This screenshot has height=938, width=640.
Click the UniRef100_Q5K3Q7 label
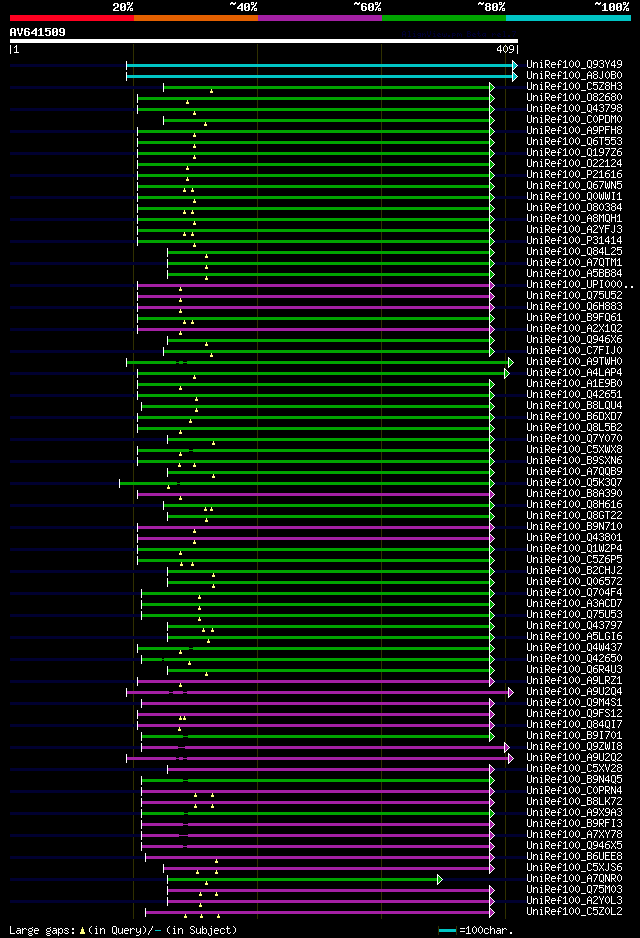coord(574,482)
